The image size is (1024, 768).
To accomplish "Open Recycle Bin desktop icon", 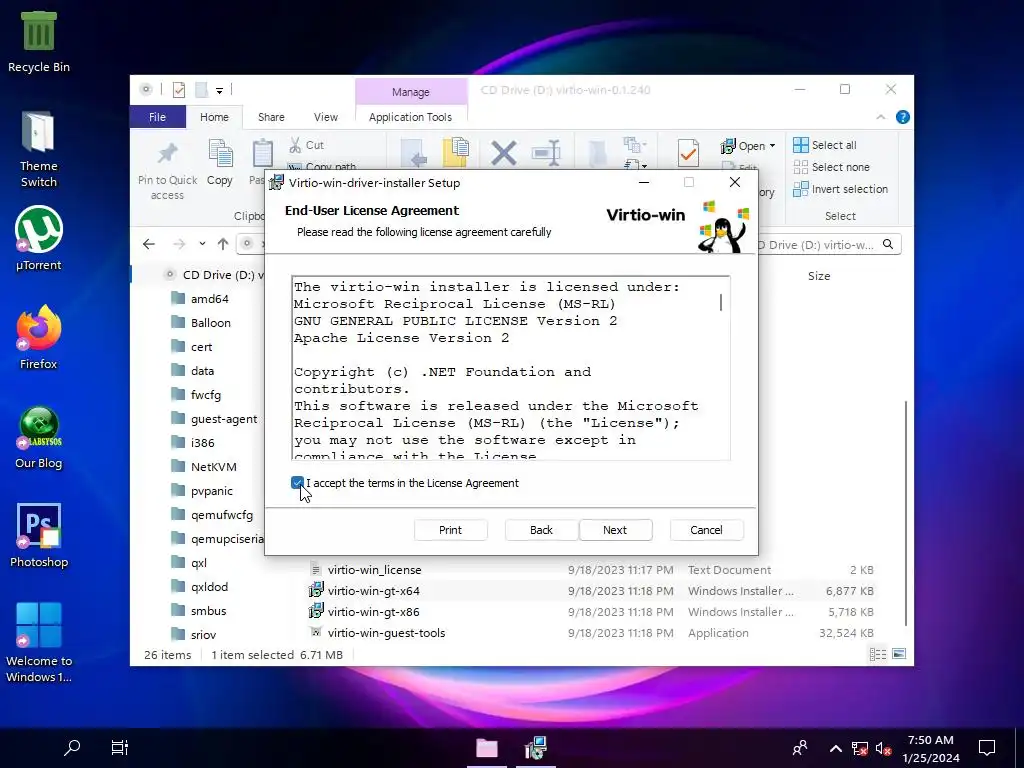I will 39,42.
